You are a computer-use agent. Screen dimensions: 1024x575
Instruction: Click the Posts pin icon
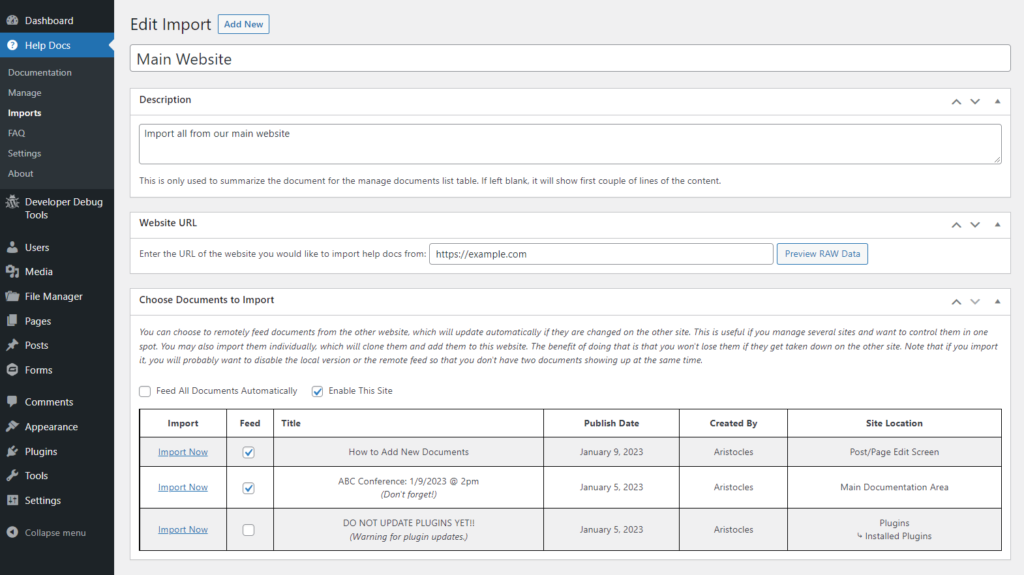point(12,345)
